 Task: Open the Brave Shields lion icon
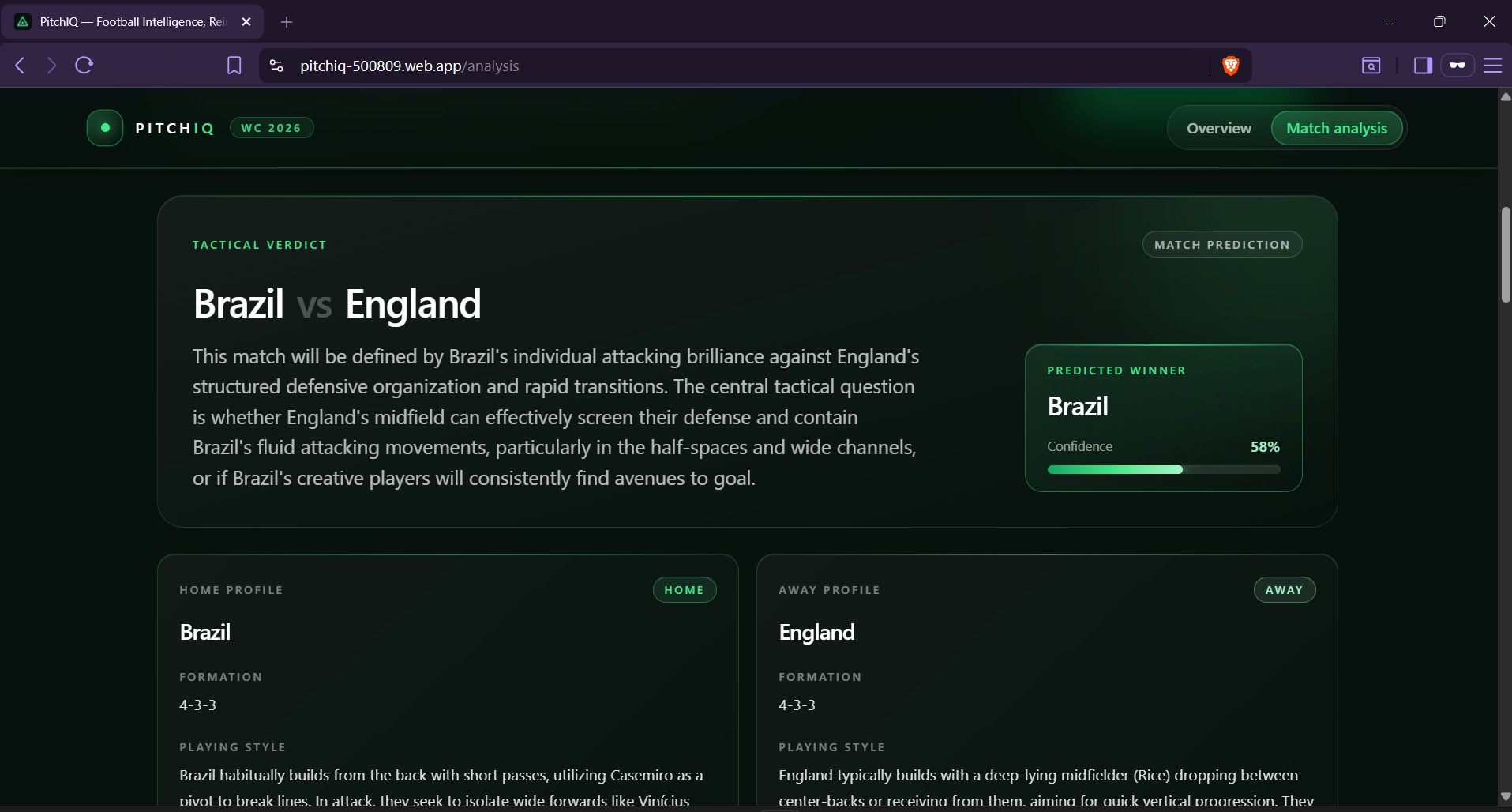(x=1230, y=66)
